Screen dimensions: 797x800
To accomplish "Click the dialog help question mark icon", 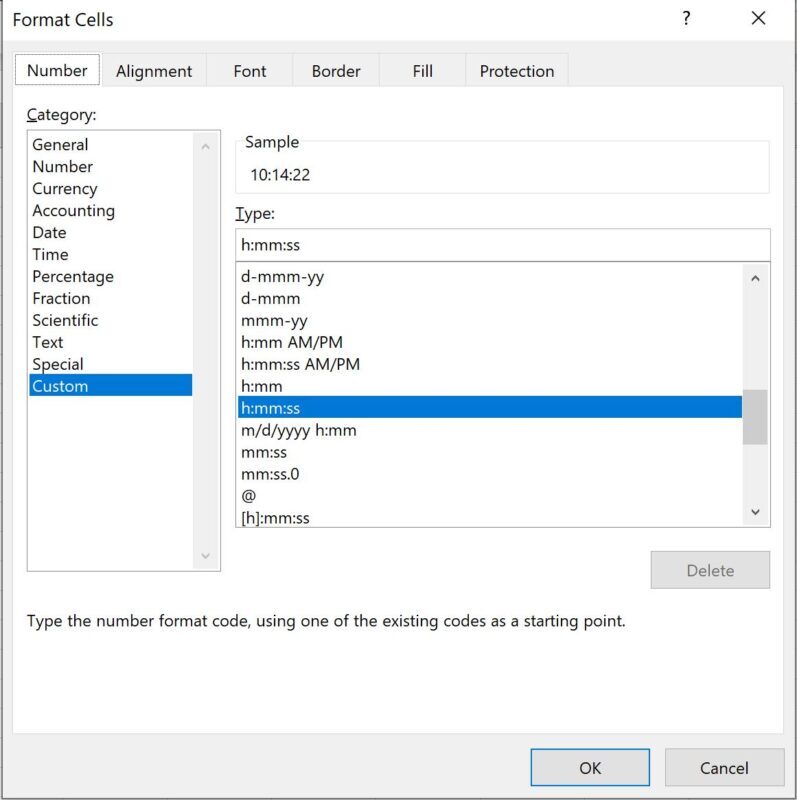I will [685, 19].
